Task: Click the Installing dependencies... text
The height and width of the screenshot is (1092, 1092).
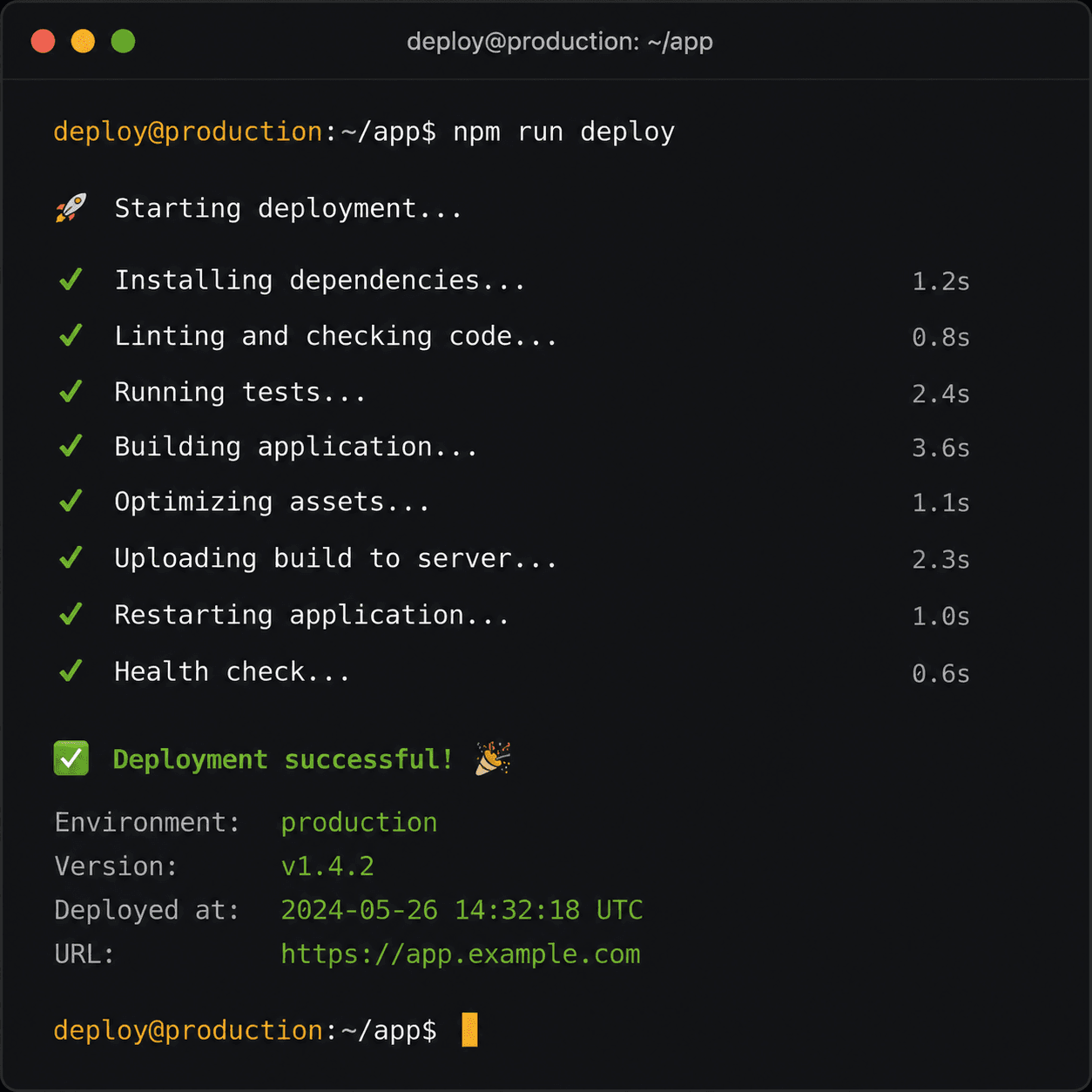Action: [x=320, y=280]
